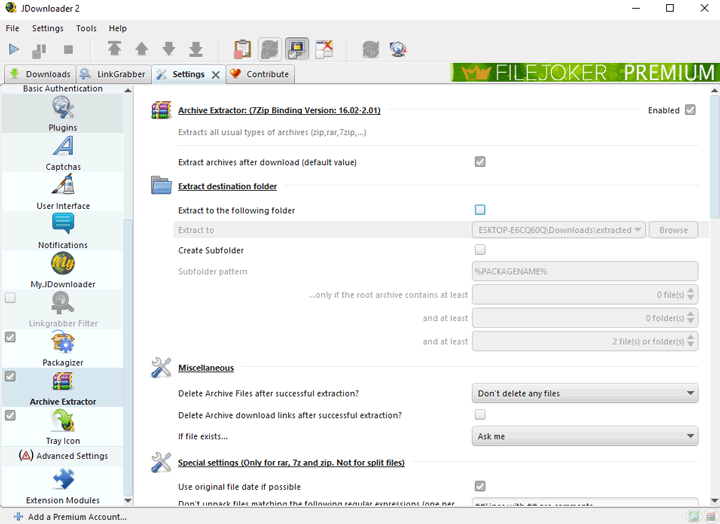Viewport: 720px width, 524px height.
Task: Stop all downloads with the stop icon
Action: (x=68, y=49)
